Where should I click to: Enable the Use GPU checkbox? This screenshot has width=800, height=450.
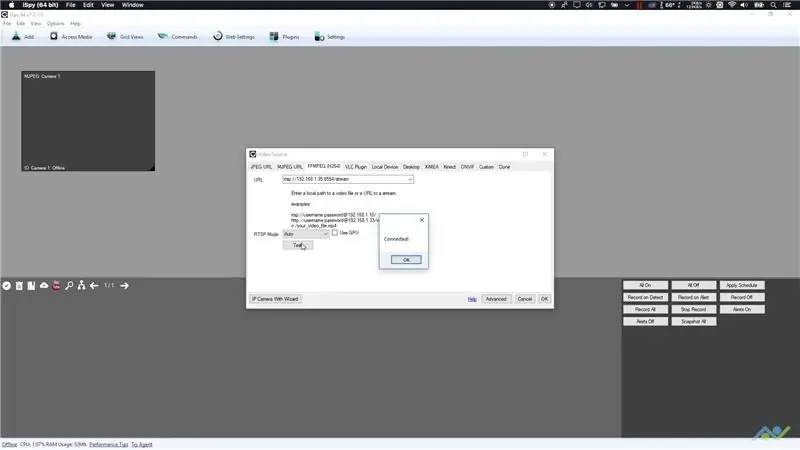(335, 233)
